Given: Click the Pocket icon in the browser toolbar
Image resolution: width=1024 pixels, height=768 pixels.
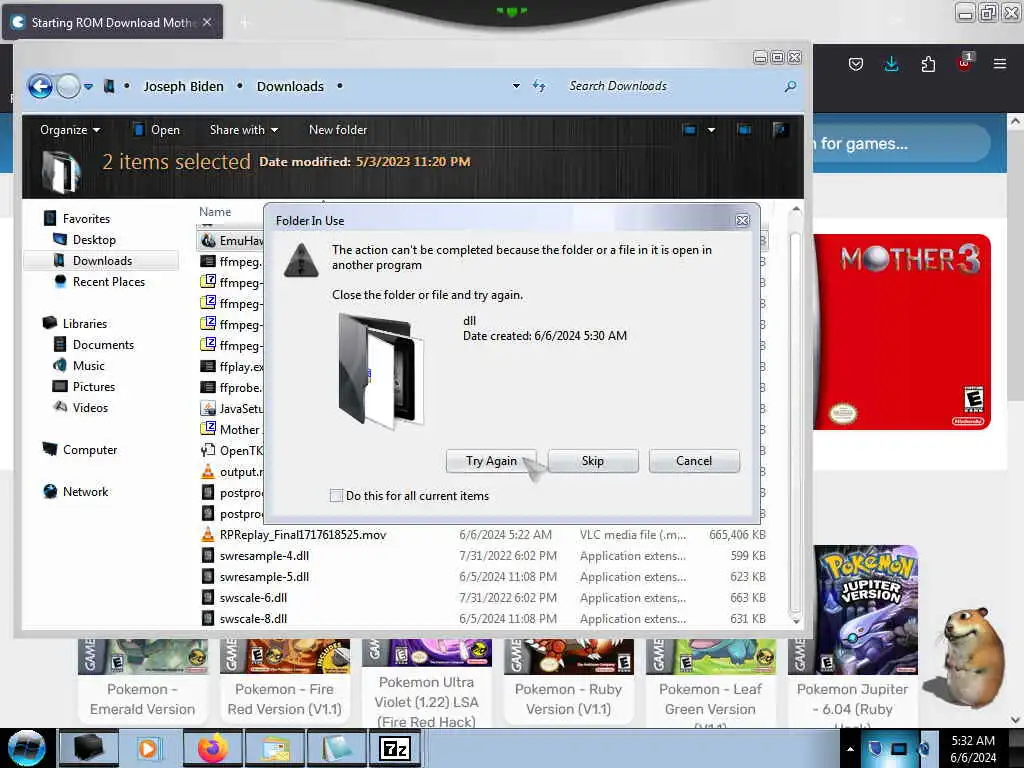Looking at the screenshot, I should pyautogui.click(x=856, y=64).
